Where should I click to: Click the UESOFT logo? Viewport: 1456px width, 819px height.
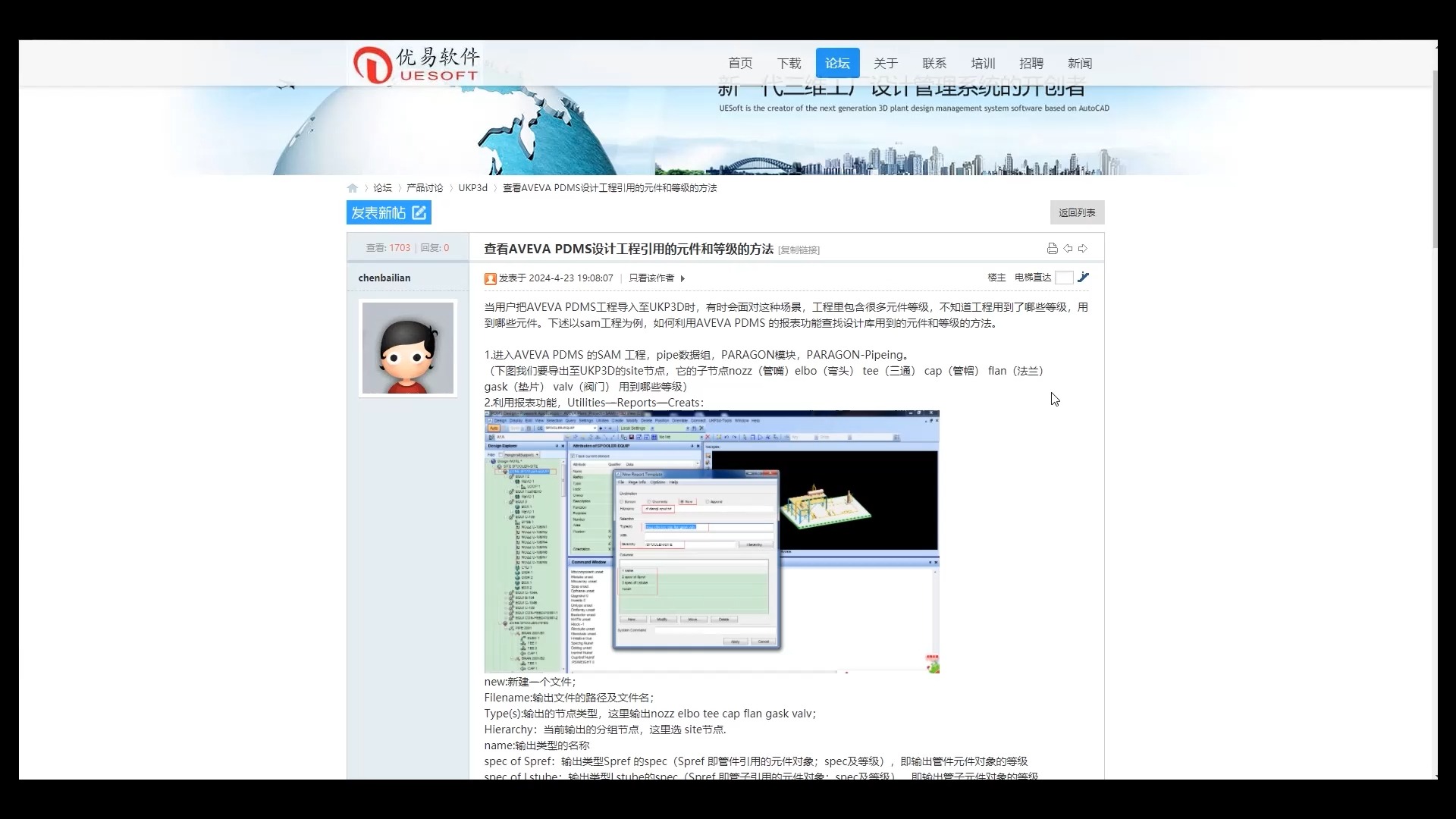(x=414, y=64)
